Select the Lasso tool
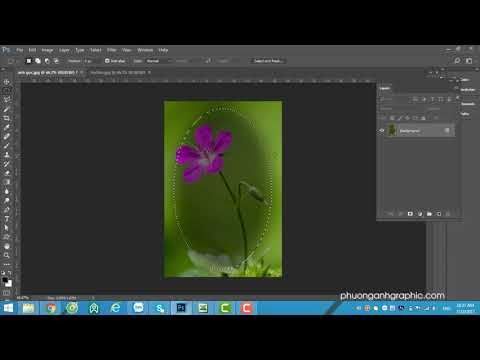This screenshot has height=360, width=480. pyautogui.click(x=7, y=100)
